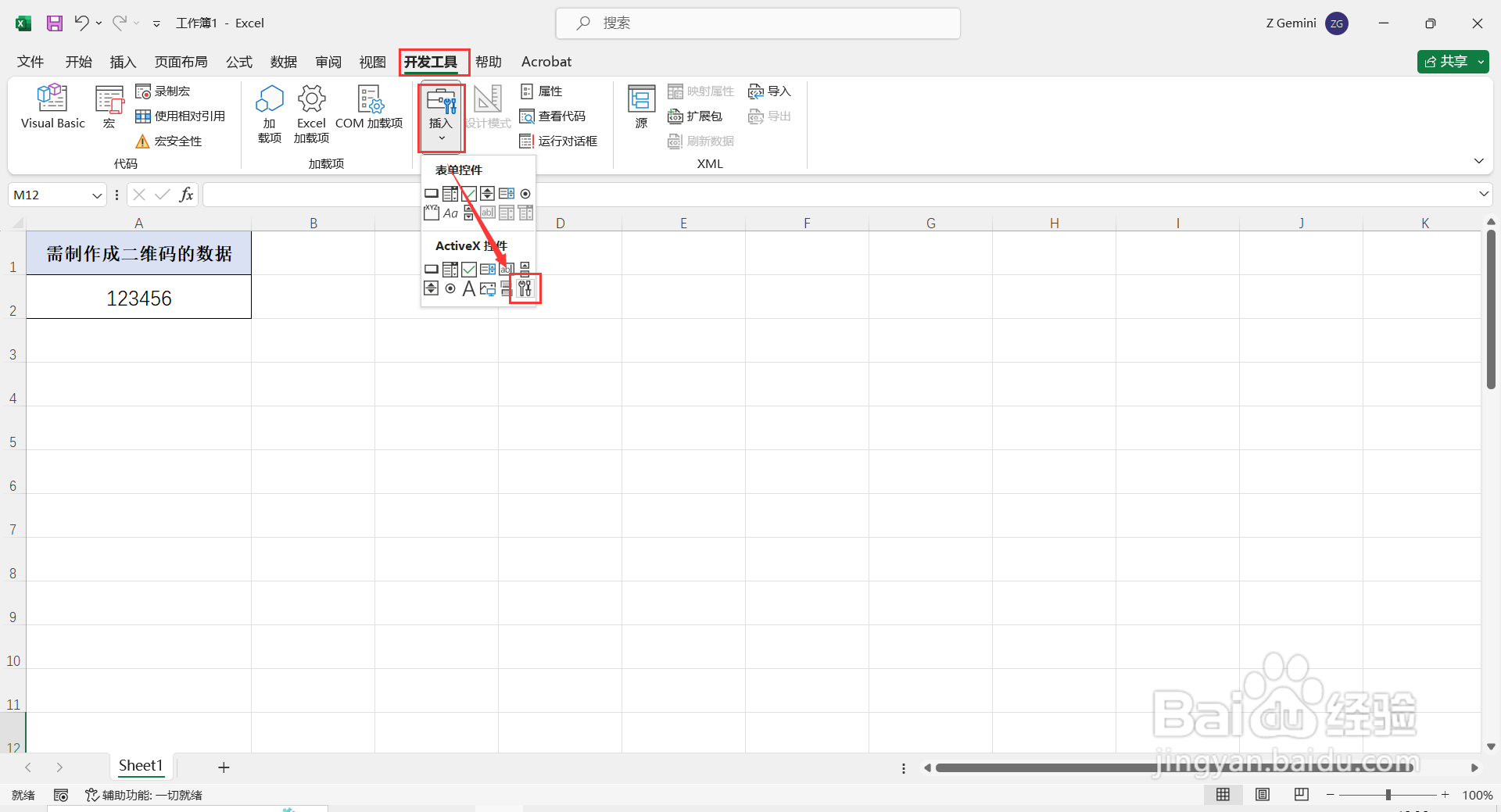Select form control Combo Box icon
1501x812 pixels.
point(450,193)
